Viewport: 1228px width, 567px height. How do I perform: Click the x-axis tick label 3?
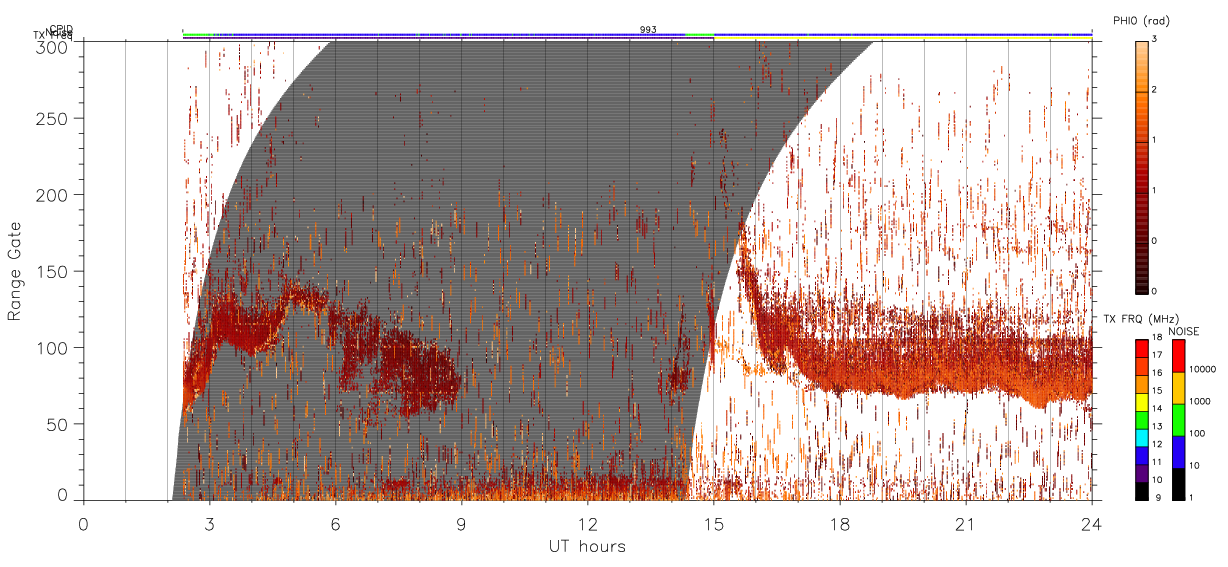tap(210, 523)
